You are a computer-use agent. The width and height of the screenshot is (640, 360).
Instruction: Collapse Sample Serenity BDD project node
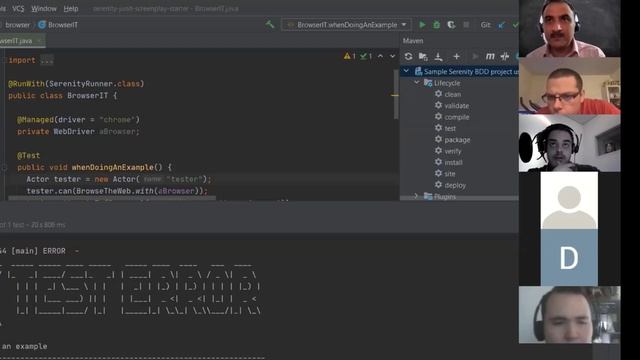406,71
